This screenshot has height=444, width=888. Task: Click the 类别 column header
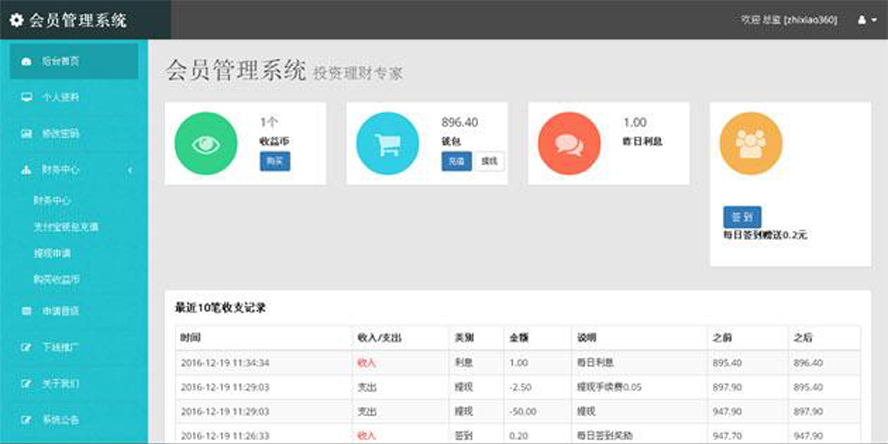(x=464, y=338)
